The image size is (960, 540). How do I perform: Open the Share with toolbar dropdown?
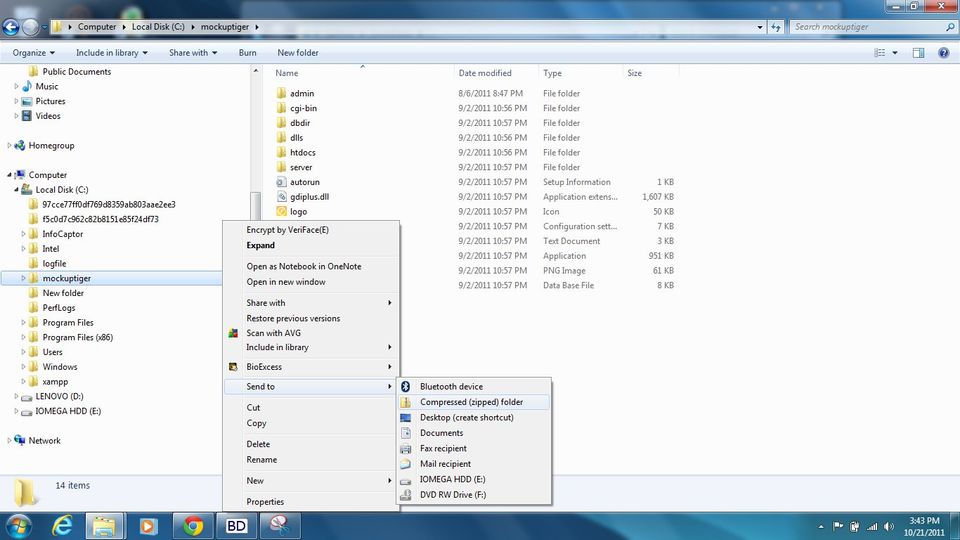tap(193, 53)
